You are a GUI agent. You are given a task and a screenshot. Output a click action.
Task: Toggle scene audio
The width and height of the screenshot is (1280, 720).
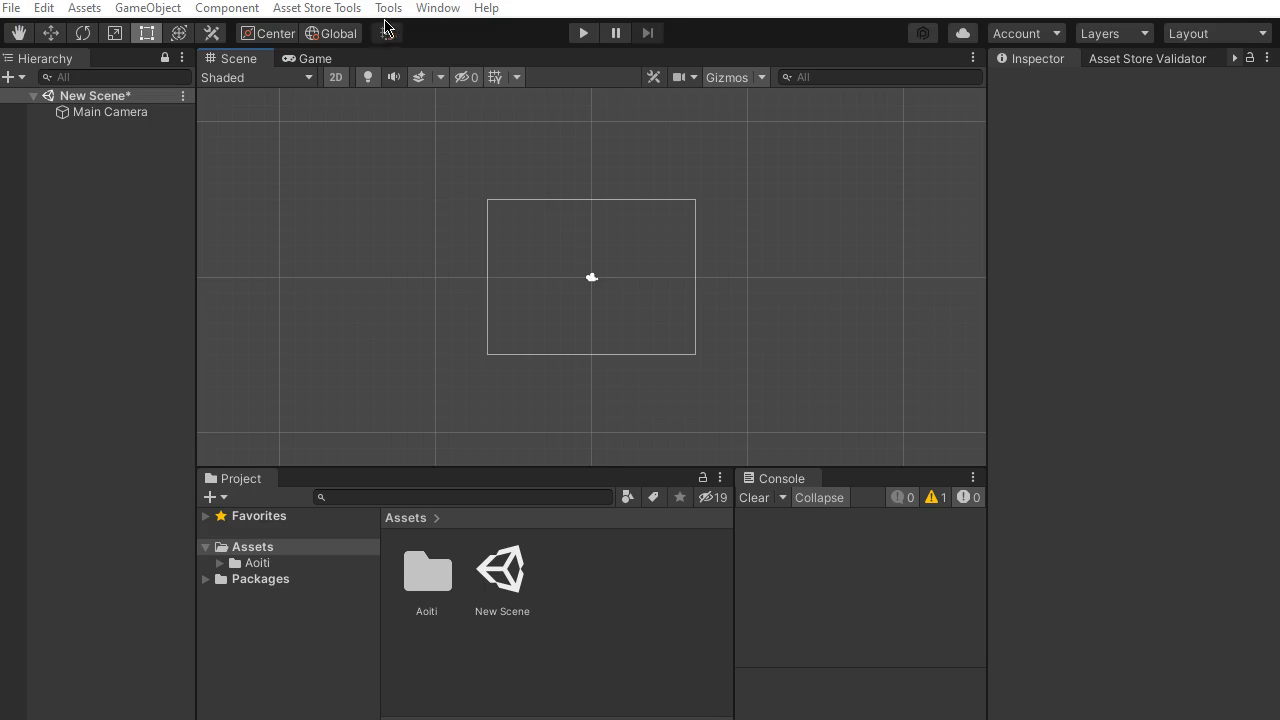click(393, 77)
